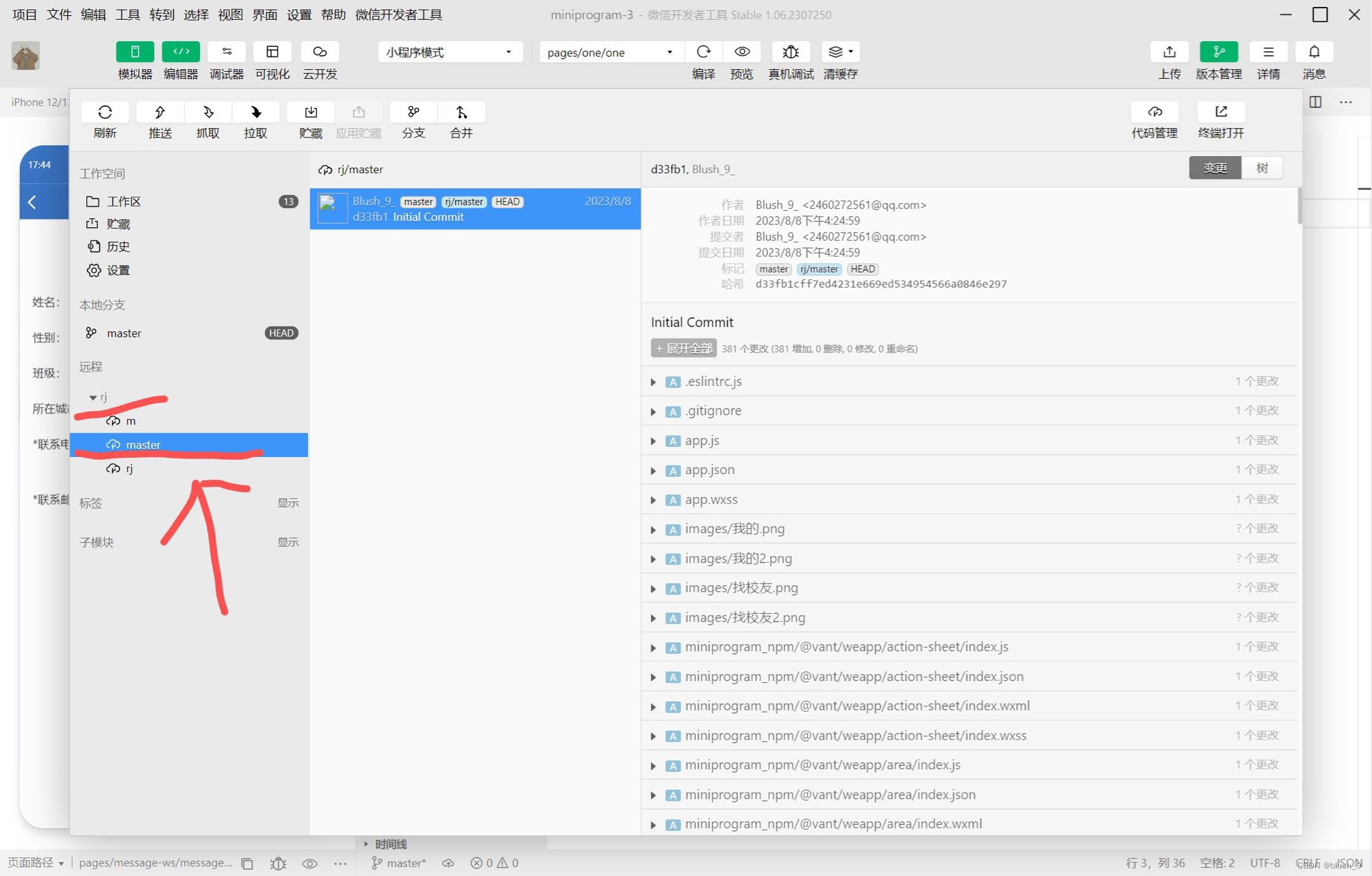Switch to the 树 tree tab
1372x876 pixels.
coord(1262,168)
